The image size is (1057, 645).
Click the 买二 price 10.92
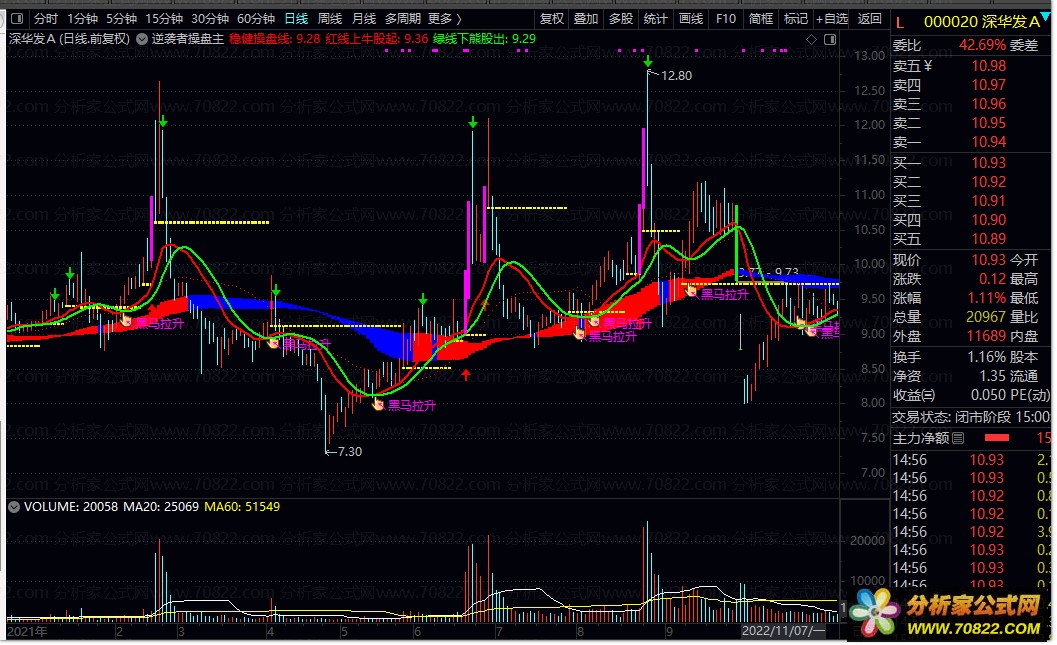click(x=988, y=182)
